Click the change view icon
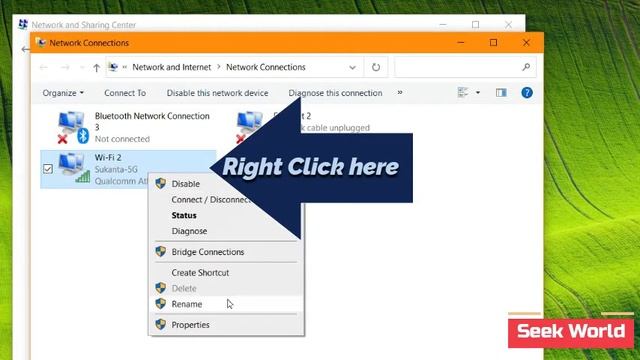This screenshot has width=640, height=360. [x=463, y=93]
